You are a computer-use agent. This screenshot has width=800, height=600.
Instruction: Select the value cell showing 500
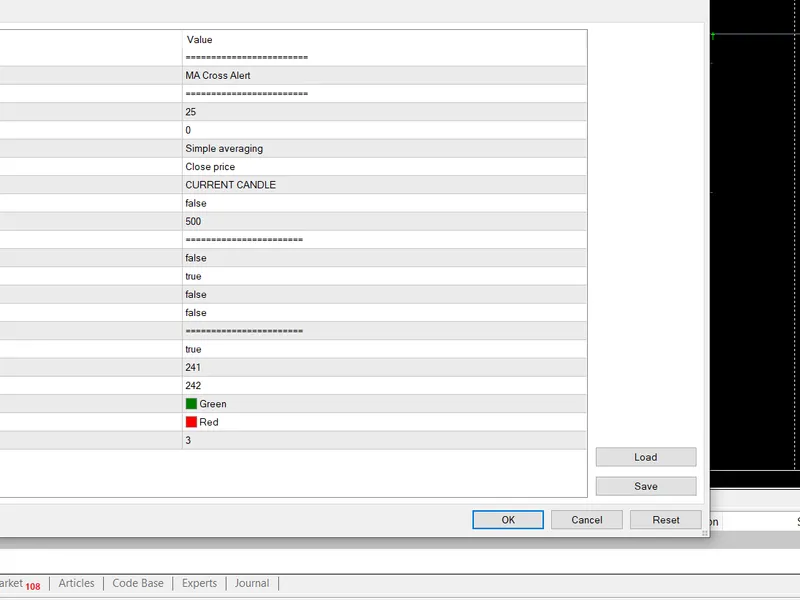pos(384,221)
